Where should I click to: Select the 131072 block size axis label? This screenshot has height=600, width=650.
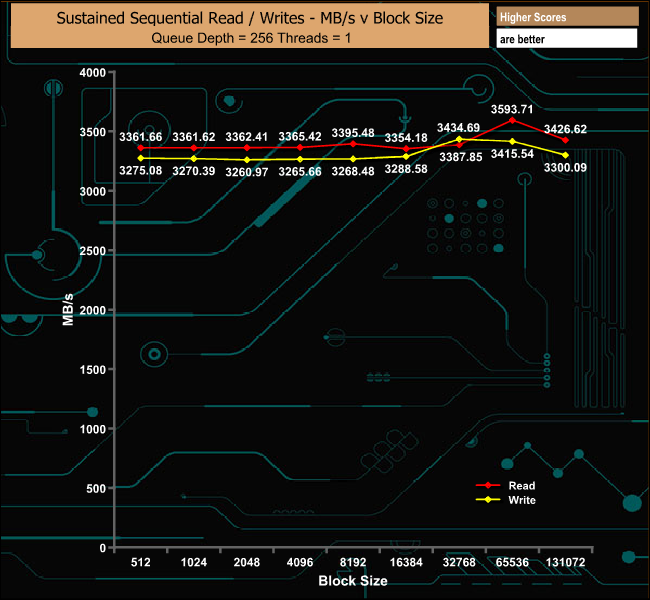pos(566,563)
